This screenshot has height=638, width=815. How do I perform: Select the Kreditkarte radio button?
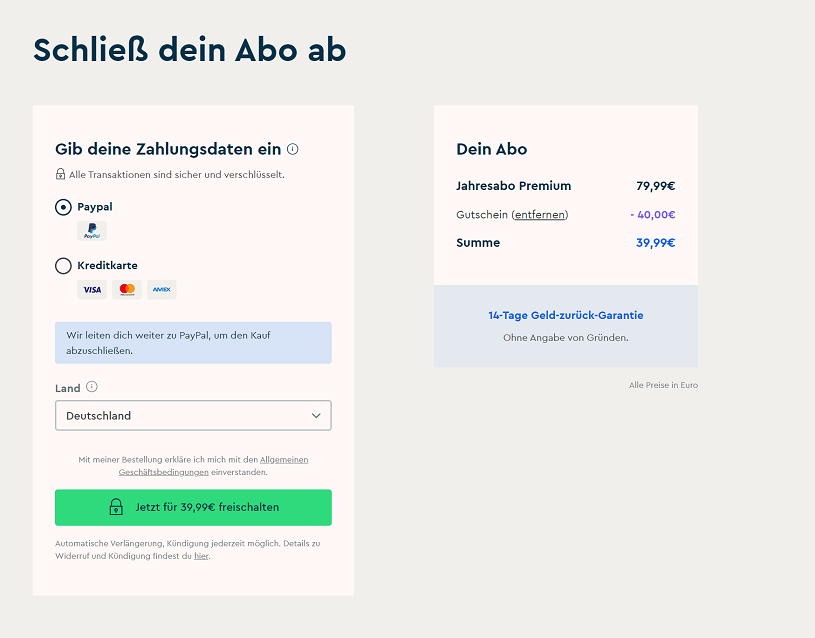pyautogui.click(x=63, y=266)
